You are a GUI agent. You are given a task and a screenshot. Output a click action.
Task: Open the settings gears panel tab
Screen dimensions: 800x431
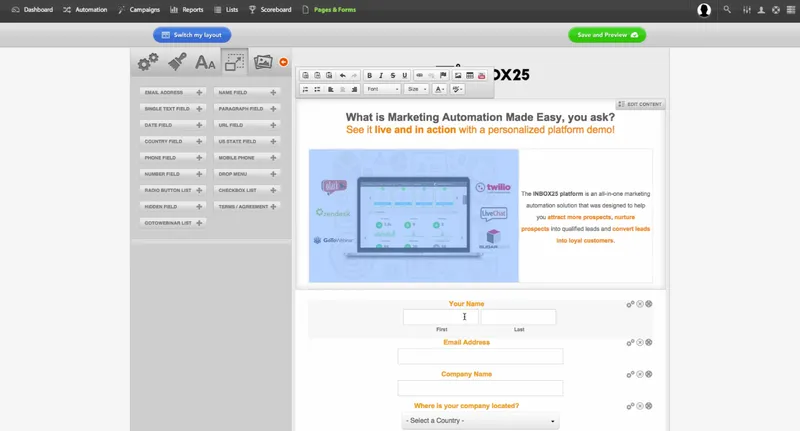pyautogui.click(x=148, y=62)
